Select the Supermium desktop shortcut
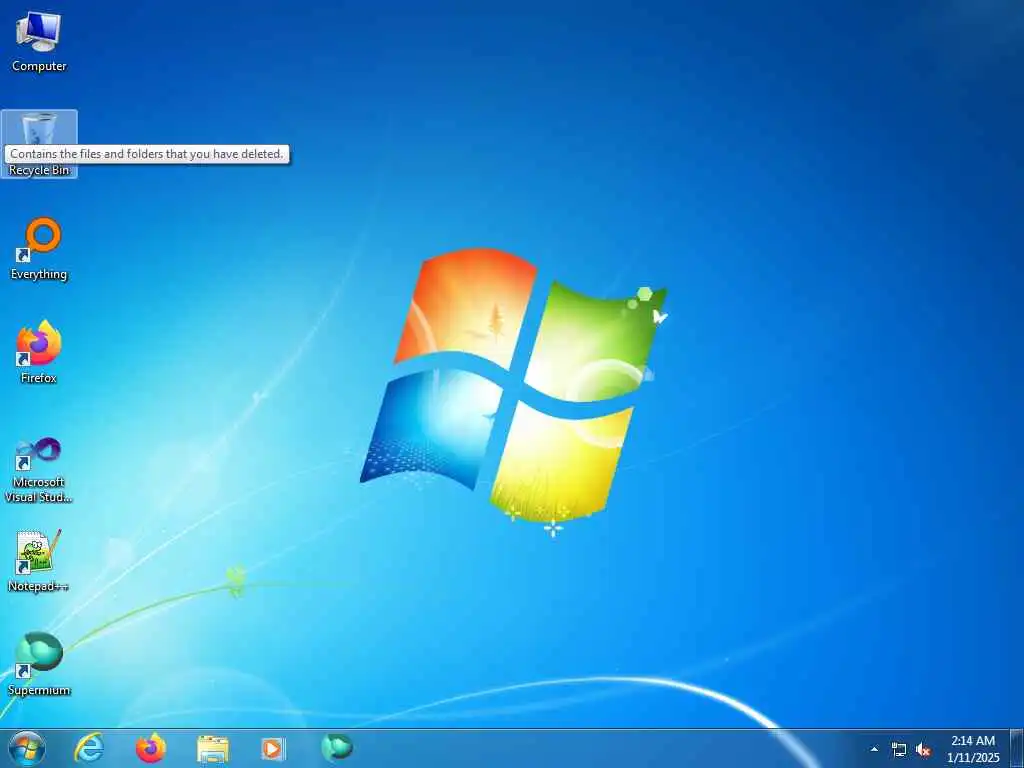 coord(39,665)
